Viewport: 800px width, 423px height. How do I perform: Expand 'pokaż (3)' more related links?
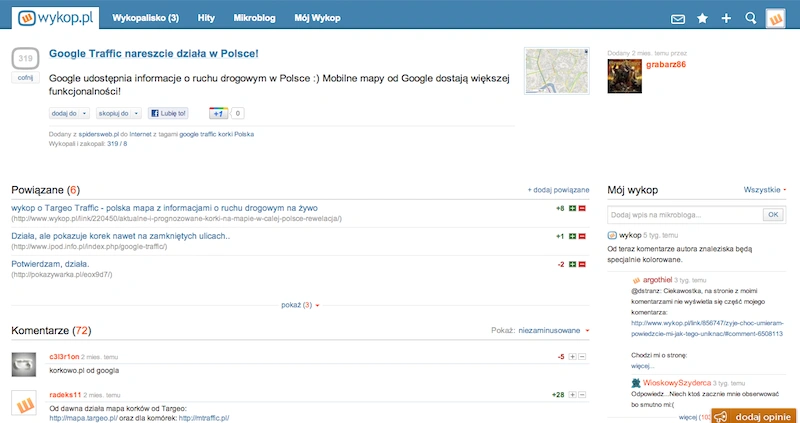point(300,305)
